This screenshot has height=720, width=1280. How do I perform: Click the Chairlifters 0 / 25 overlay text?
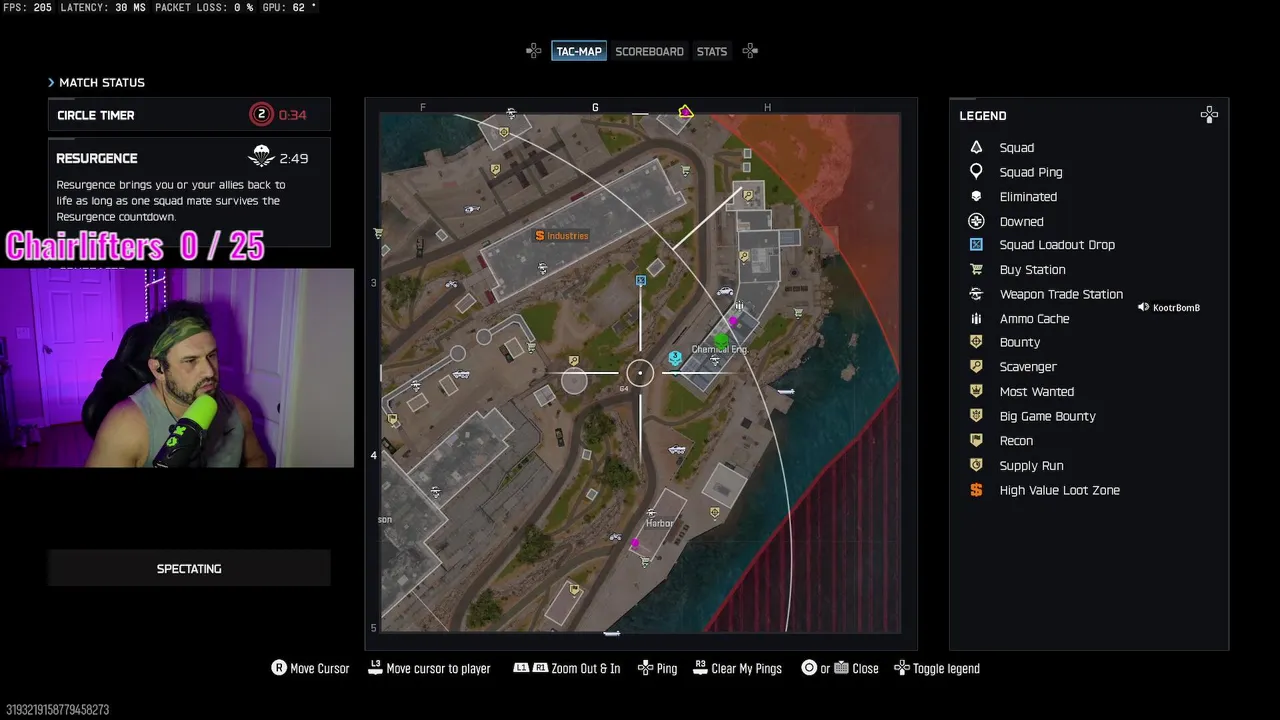[x=135, y=246]
